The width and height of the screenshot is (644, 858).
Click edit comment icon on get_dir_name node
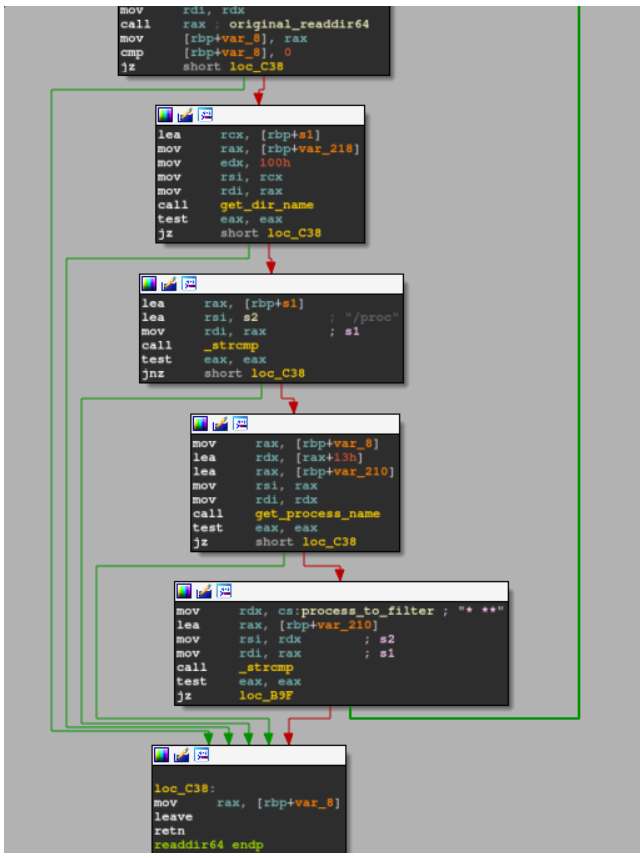click(x=185, y=115)
